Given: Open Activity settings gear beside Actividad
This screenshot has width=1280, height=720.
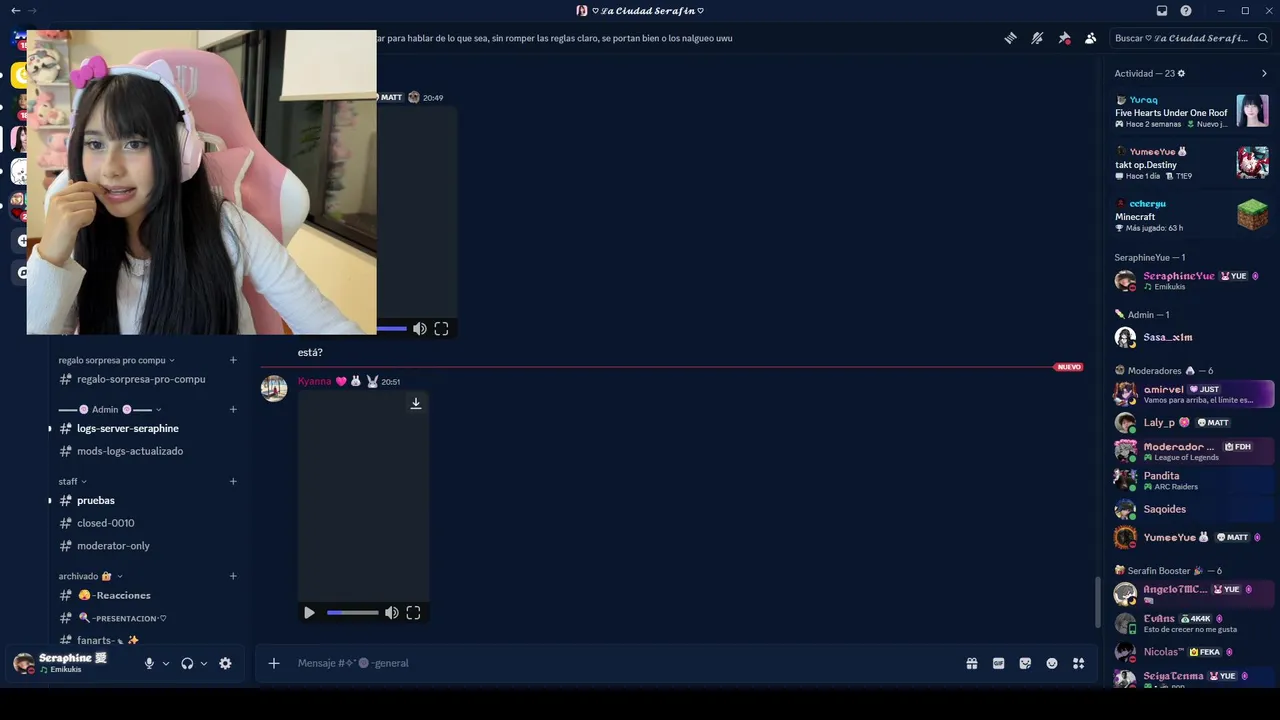Looking at the screenshot, I should pyautogui.click(x=1181, y=73).
